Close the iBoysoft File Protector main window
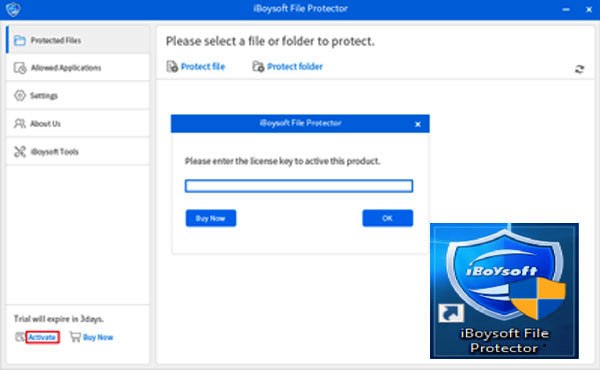600x370 pixels. [x=589, y=10]
